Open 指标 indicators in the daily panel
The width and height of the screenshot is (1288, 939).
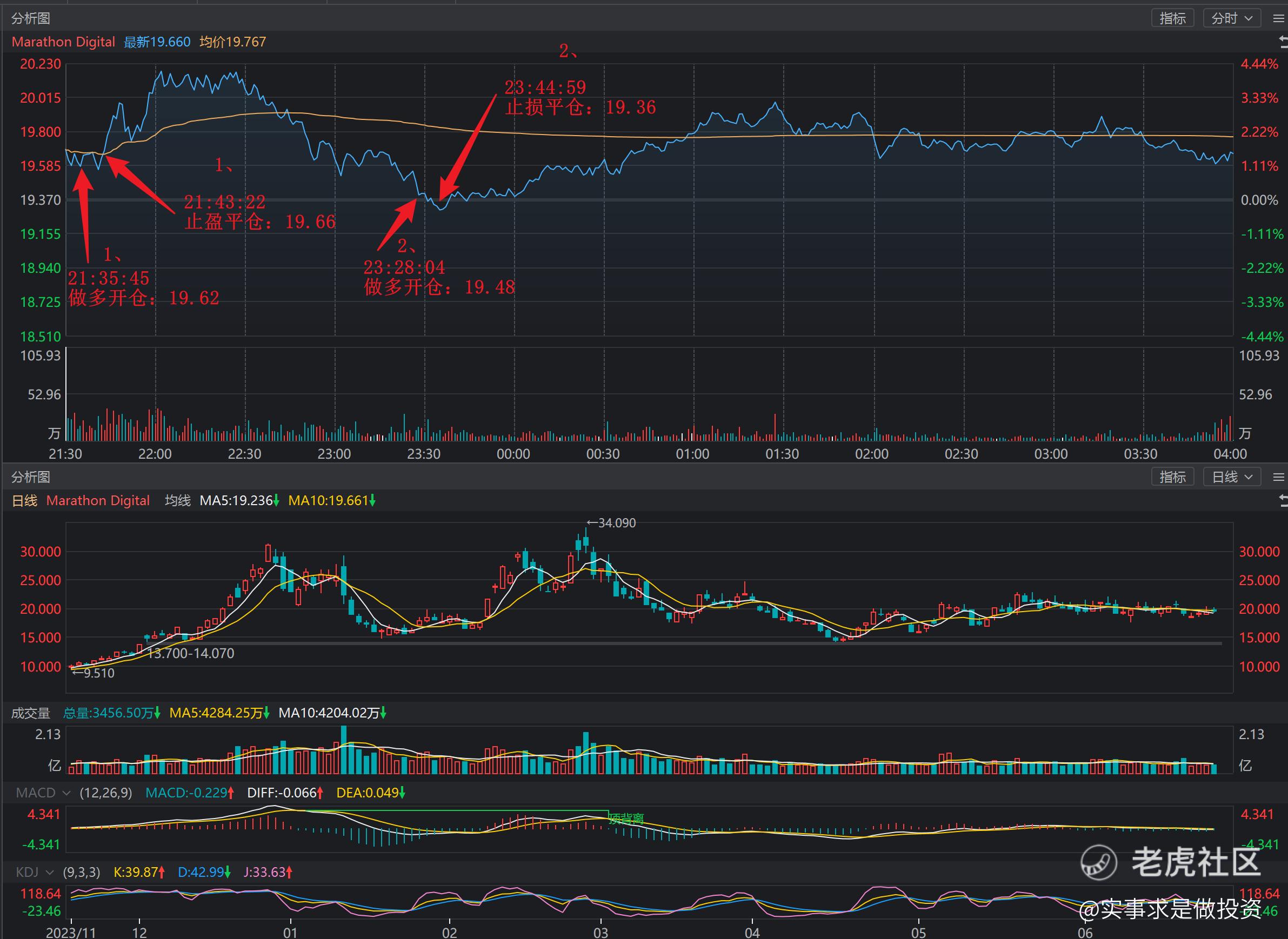coord(1172,477)
